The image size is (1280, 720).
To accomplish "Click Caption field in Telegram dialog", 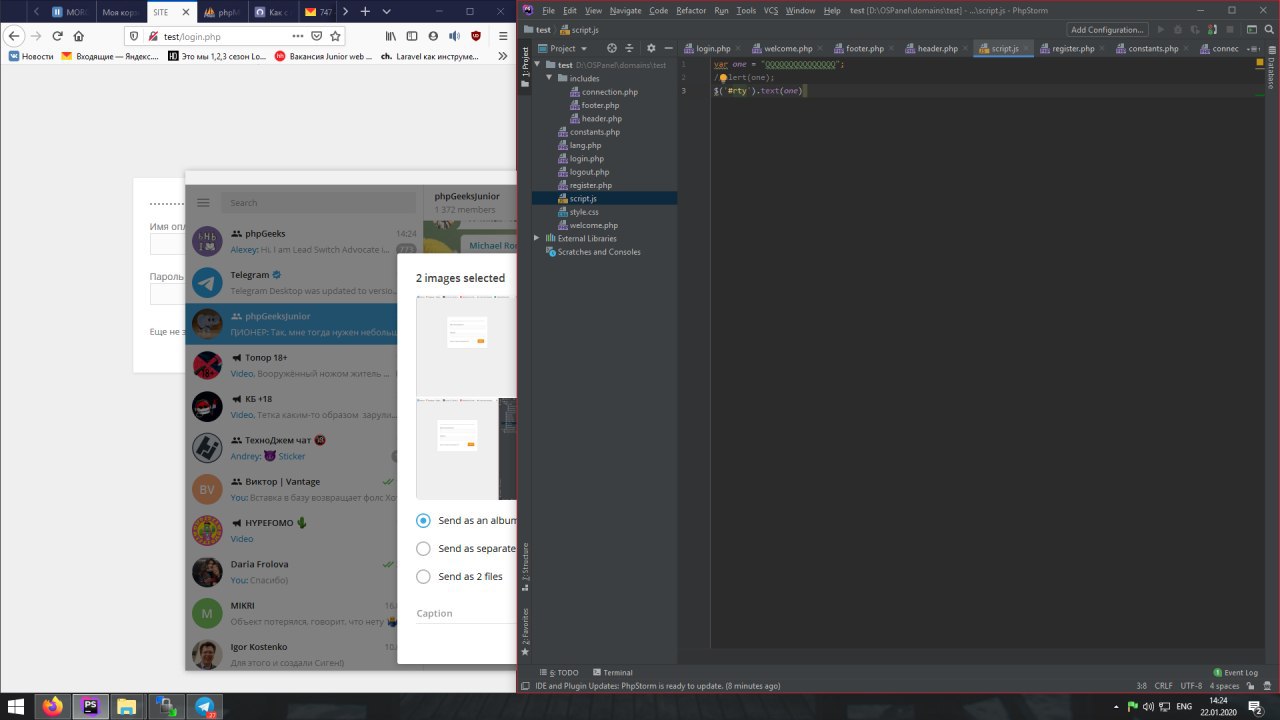I will 466,613.
